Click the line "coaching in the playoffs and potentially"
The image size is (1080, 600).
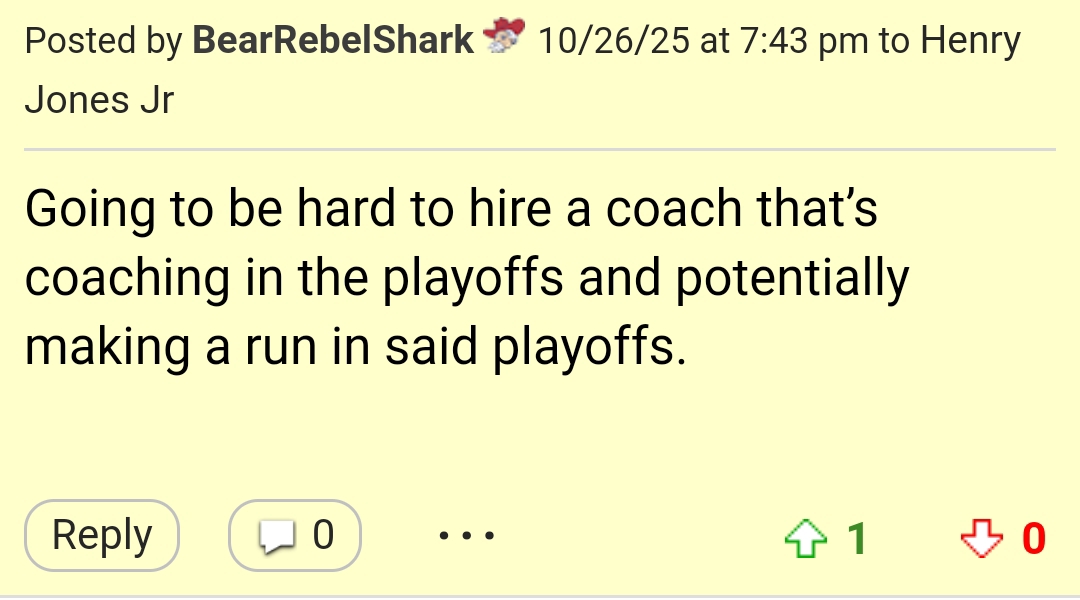click(x=466, y=278)
